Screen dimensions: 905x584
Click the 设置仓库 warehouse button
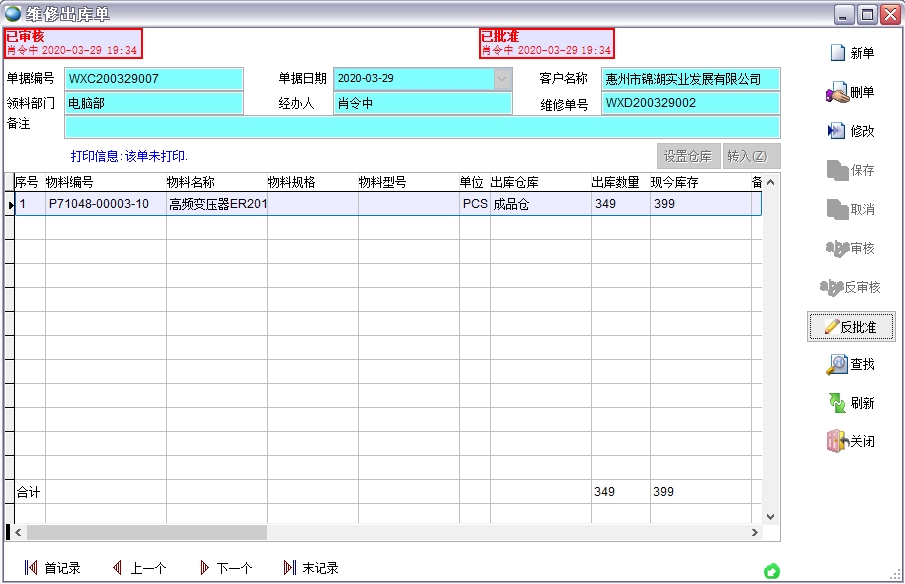[x=689, y=156]
